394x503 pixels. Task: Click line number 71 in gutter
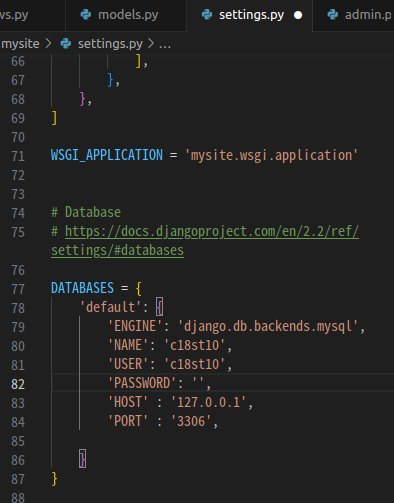coord(18,156)
